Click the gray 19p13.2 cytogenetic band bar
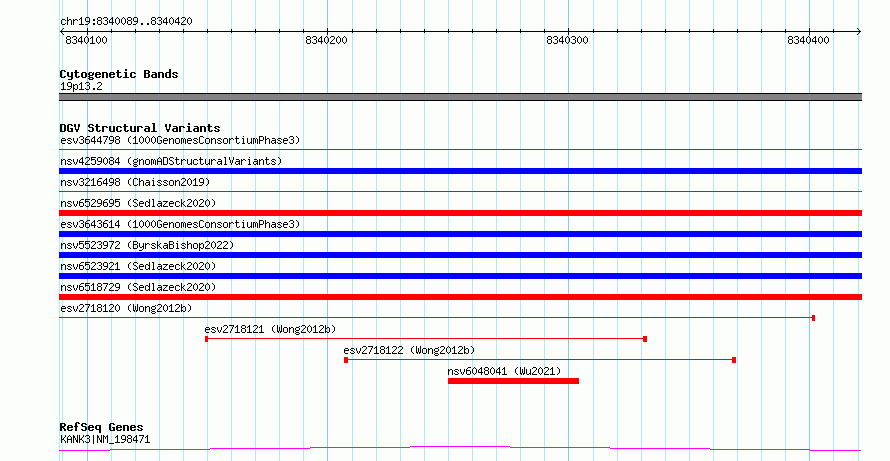Screen dimensions: 890x461 (x=460, y=97)
